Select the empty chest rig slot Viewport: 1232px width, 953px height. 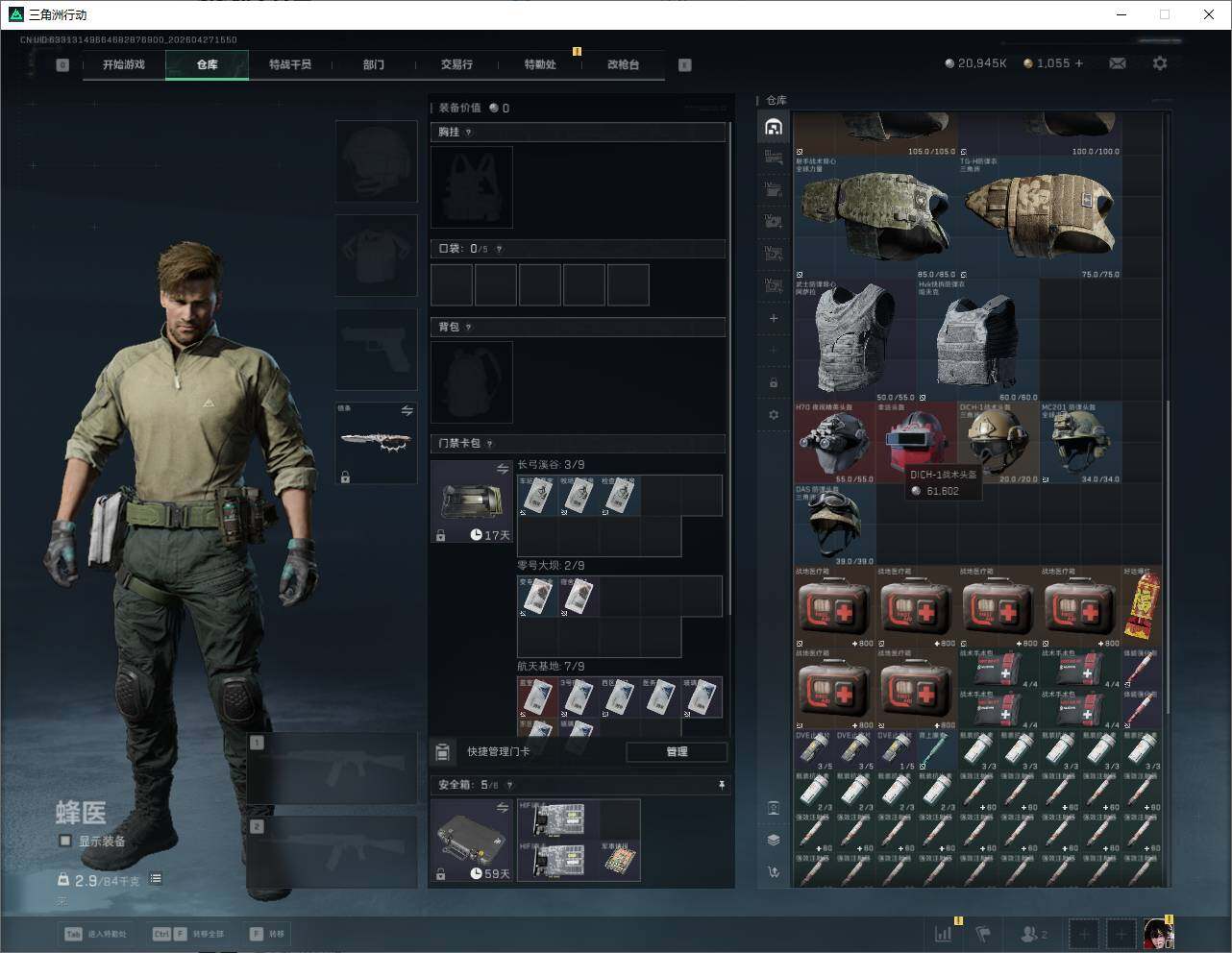pos(472,187)
